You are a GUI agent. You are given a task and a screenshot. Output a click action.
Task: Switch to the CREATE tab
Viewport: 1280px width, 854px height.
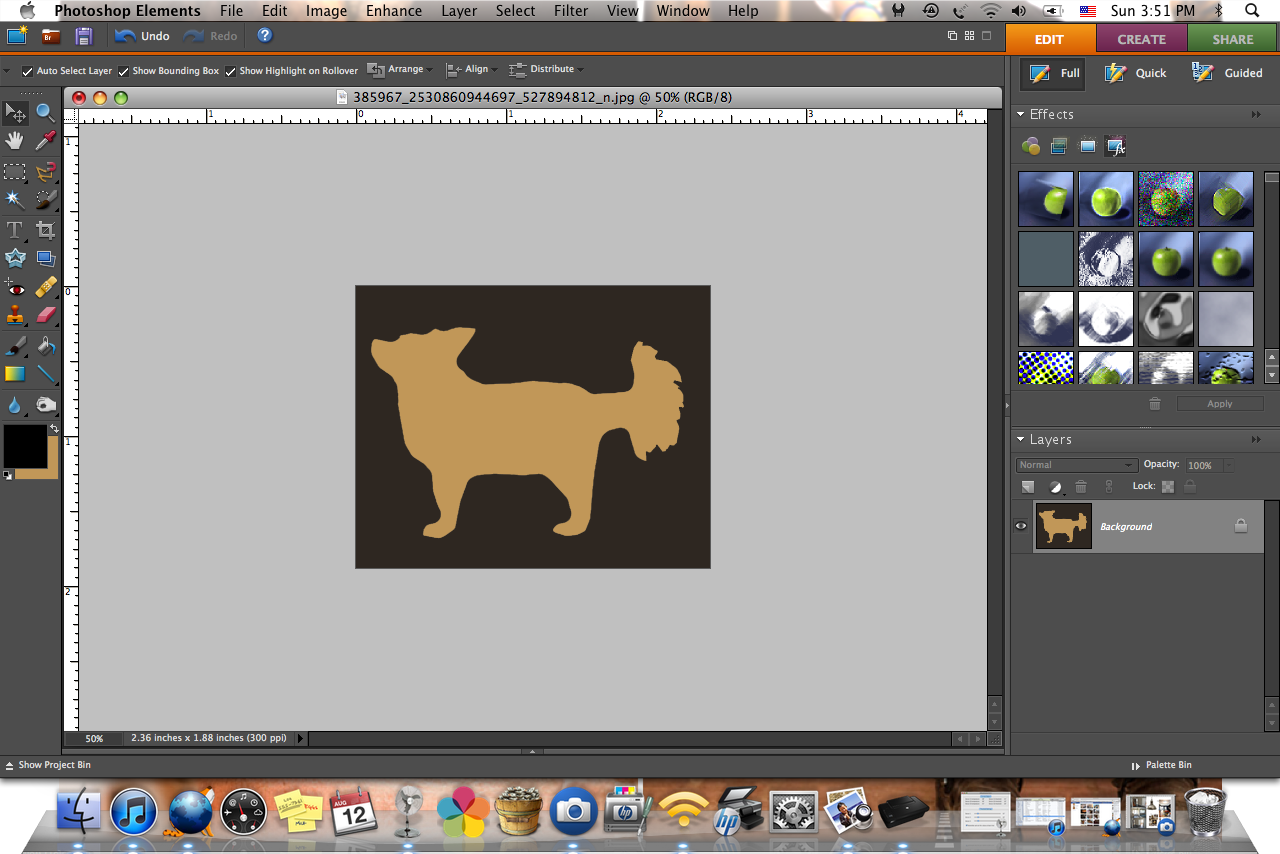coord(1141,39)
